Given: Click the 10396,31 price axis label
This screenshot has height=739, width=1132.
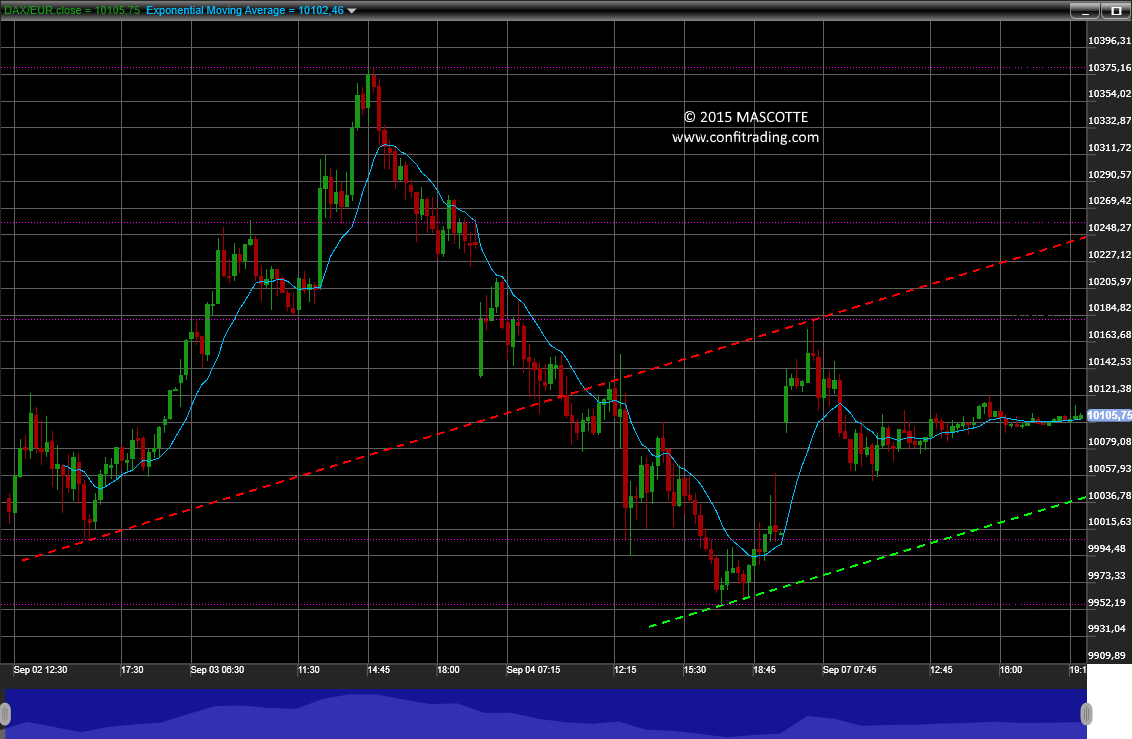Looking at the screenshot, I should coord(1109,40).
